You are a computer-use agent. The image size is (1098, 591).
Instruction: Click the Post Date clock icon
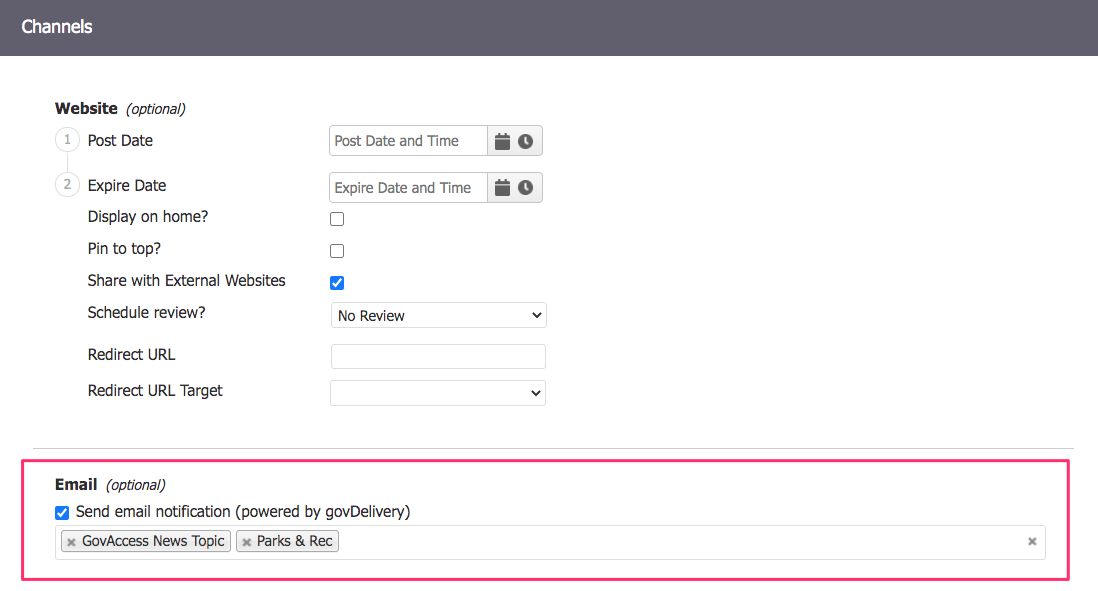click(x=525, y=141)
